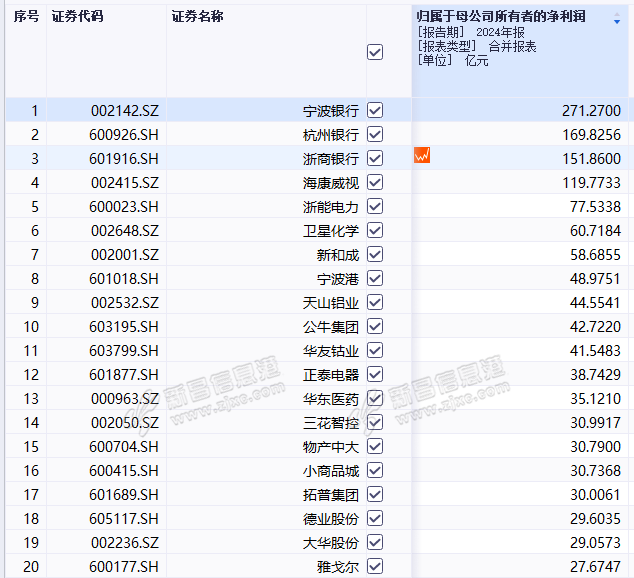Click the net profit value 169.8256
Viewport: 634px width, 578px height.
[591, 135]
